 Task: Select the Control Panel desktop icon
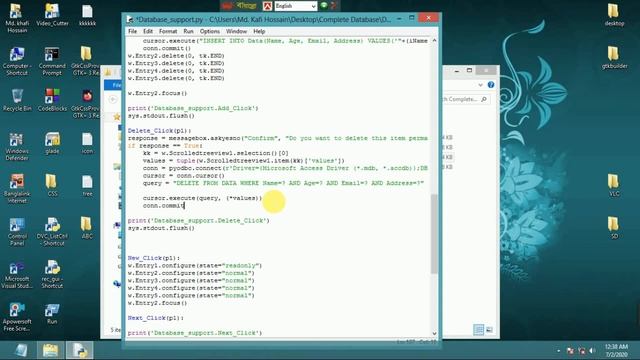coord(17,231)
